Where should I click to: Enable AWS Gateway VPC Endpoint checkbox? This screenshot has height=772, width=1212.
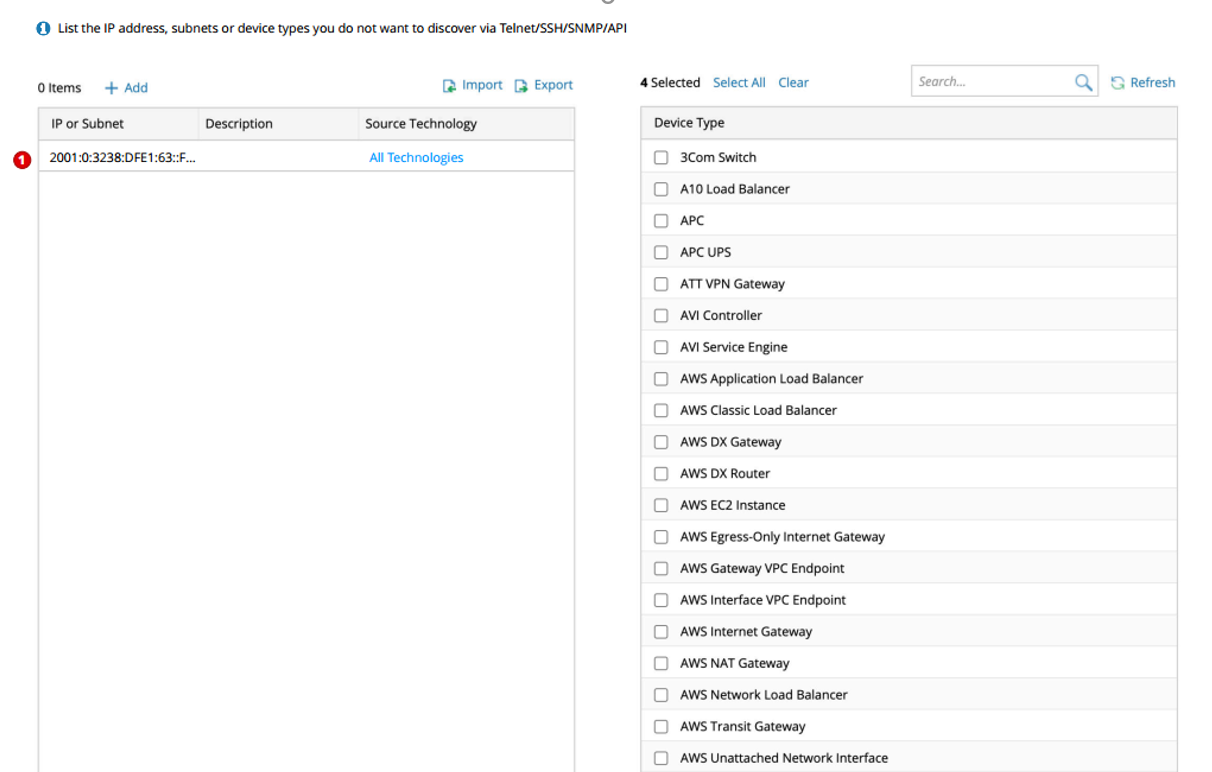661,568
